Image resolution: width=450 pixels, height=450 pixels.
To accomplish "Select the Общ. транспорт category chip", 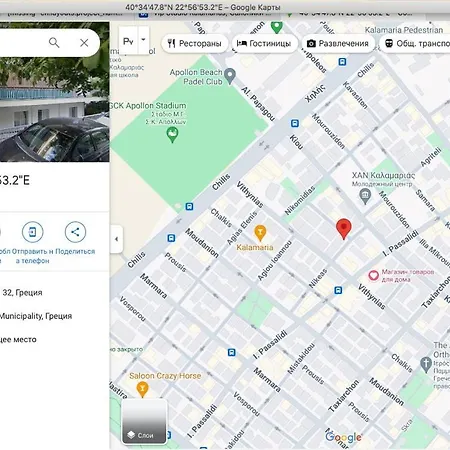I will [415, 43].
